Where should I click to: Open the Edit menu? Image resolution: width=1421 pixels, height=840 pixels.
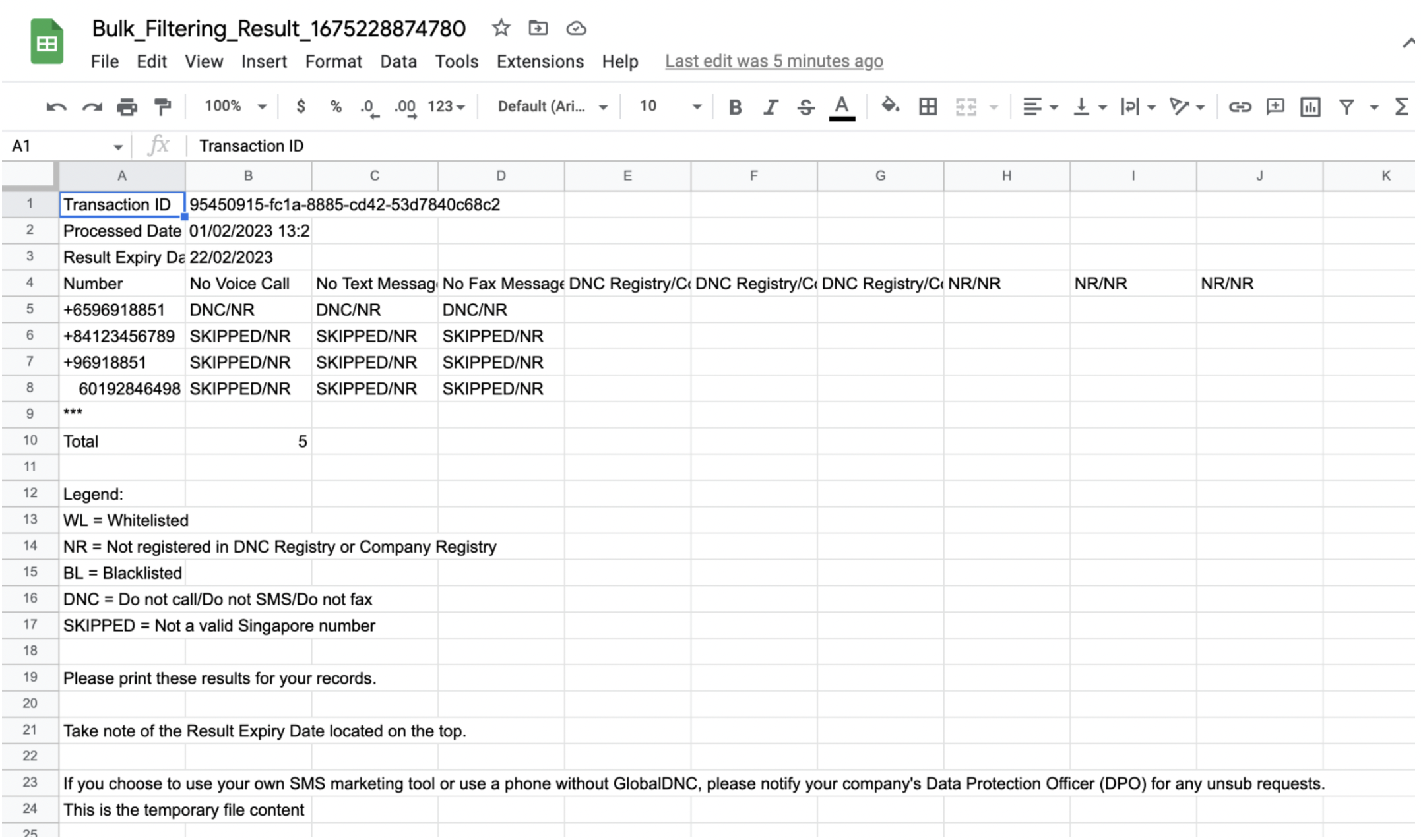click(x=152, y=61)
